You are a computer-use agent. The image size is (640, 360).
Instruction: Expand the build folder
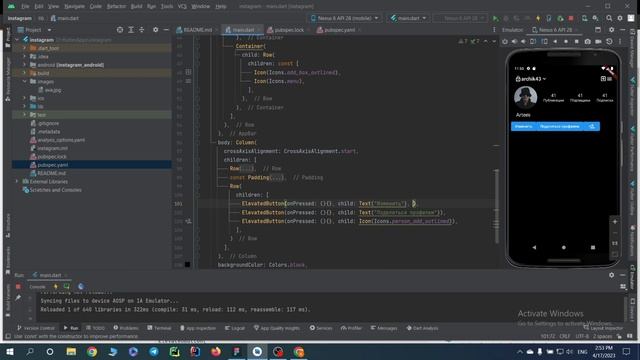pyautogui.click(x=24, y=73)
